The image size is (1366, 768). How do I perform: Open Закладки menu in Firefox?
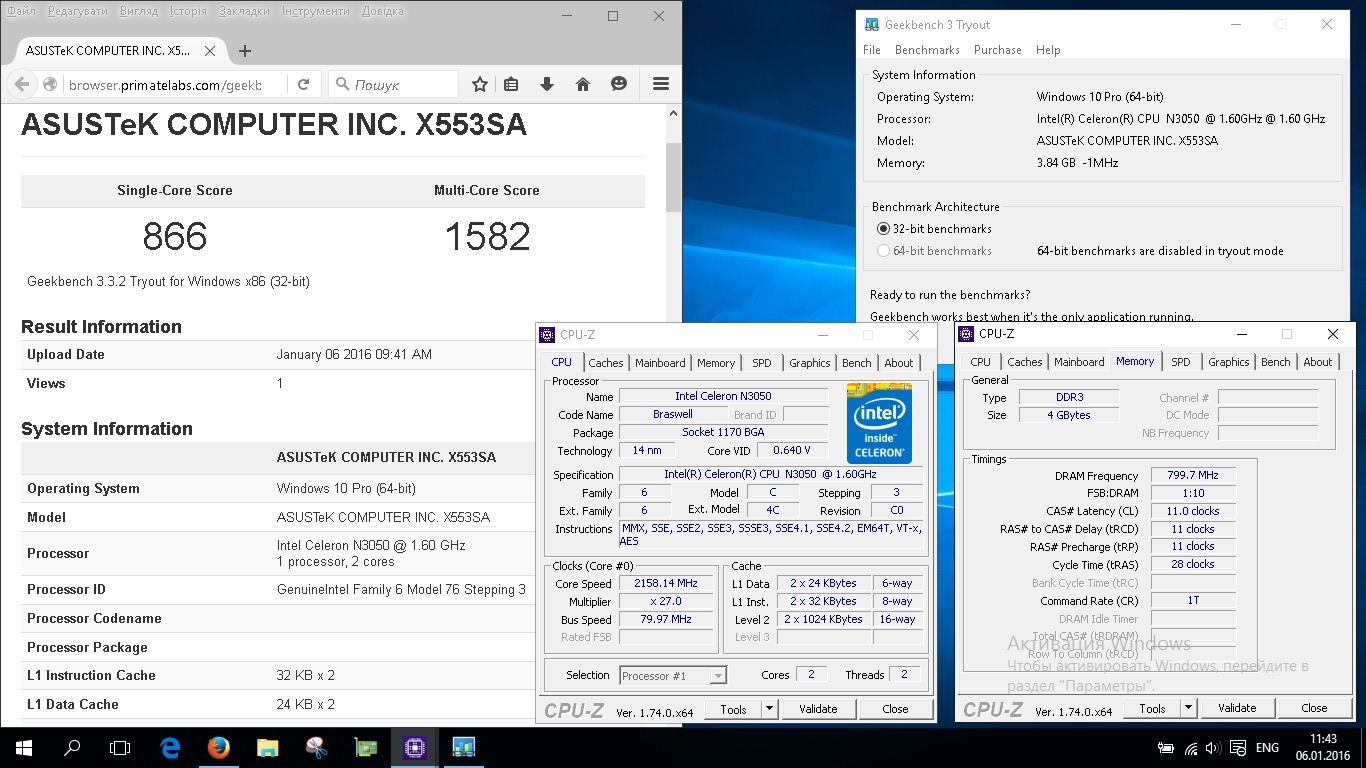(x=245, y=11)
